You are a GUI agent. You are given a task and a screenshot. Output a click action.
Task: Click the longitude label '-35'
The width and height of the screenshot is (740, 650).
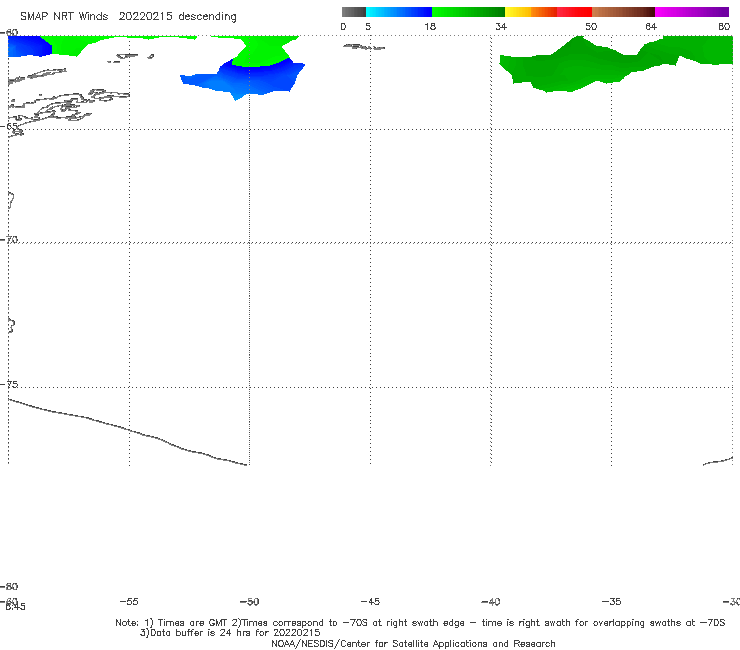click(611, 601)
